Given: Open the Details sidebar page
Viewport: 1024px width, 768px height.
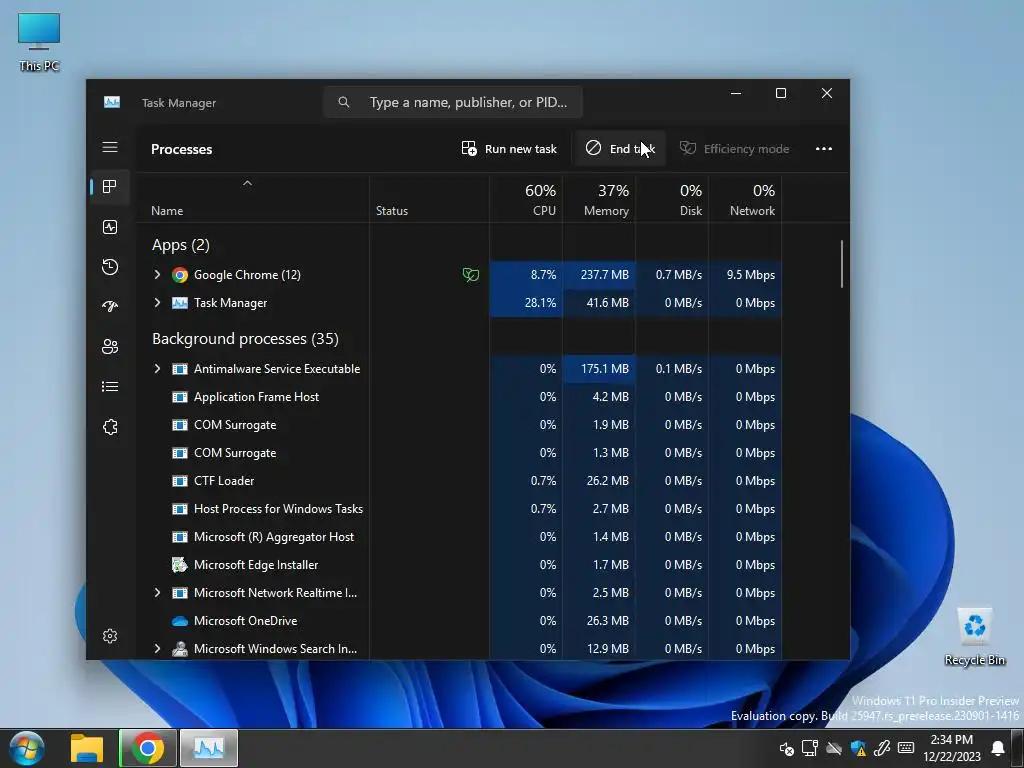Looking at the screenshot, I should (x=110, y=387).
